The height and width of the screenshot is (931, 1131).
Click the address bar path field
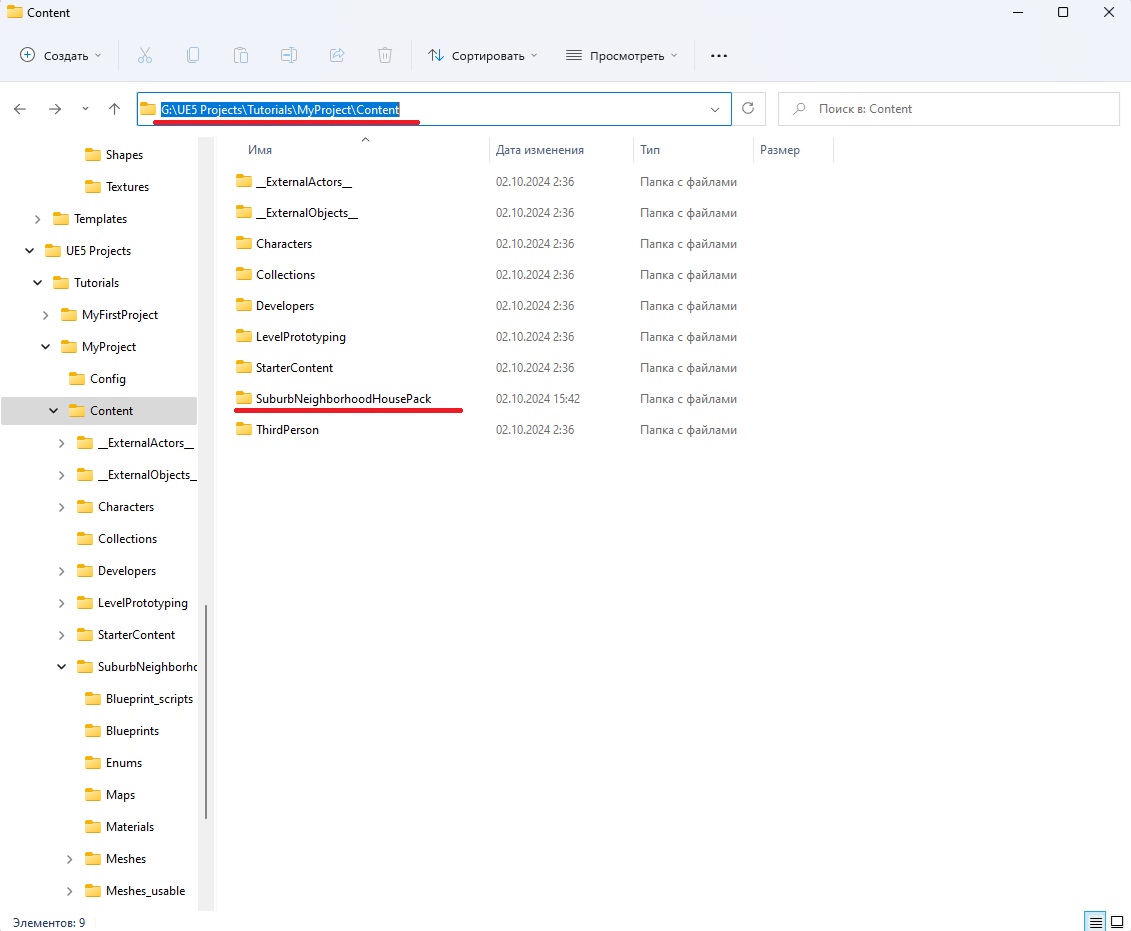434,109
